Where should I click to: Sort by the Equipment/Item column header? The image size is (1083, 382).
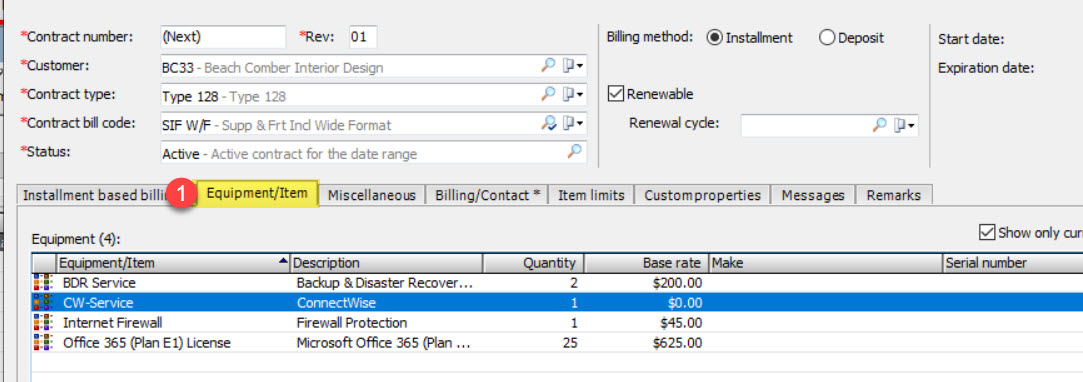173,263
